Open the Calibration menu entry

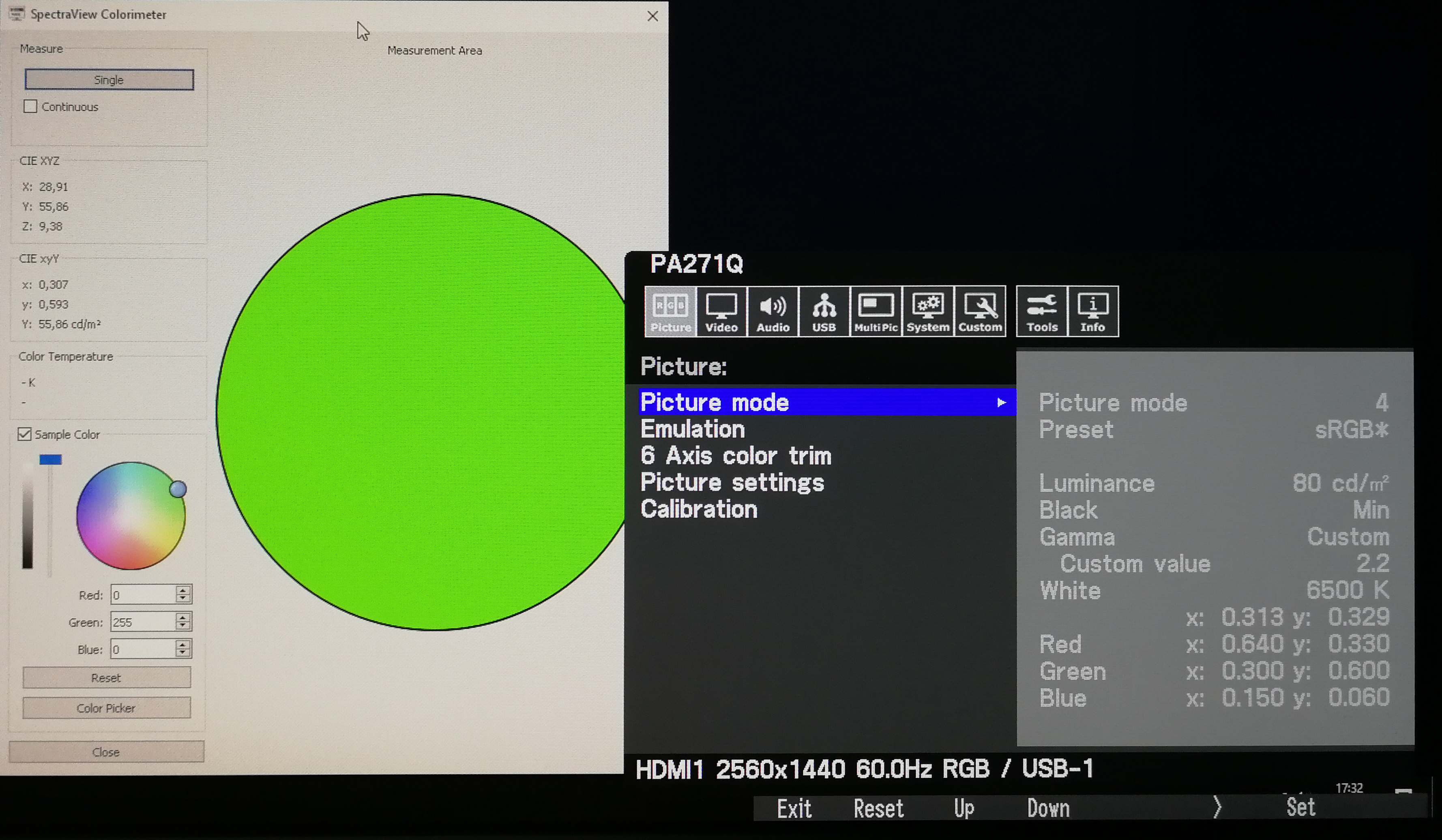699,509
